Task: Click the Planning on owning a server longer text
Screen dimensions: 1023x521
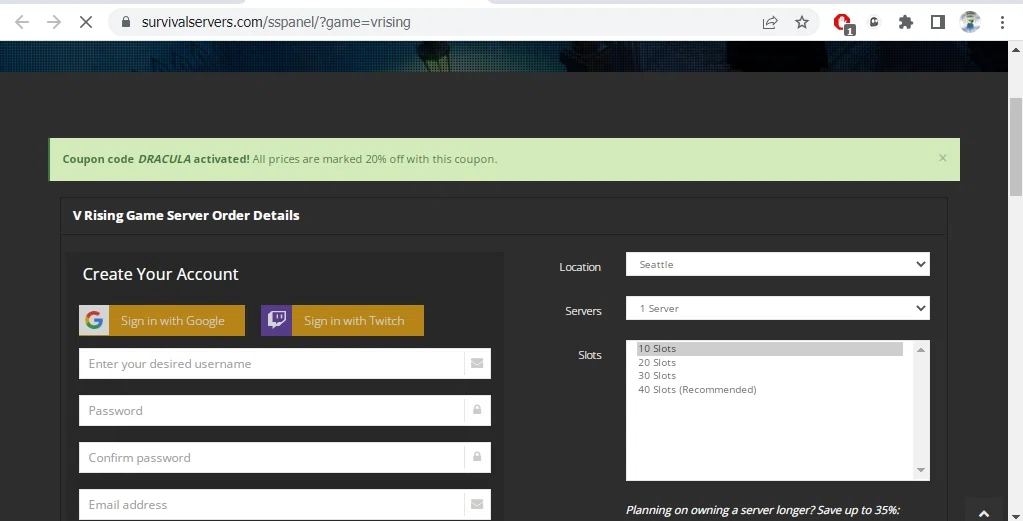Action: [763, 510]
